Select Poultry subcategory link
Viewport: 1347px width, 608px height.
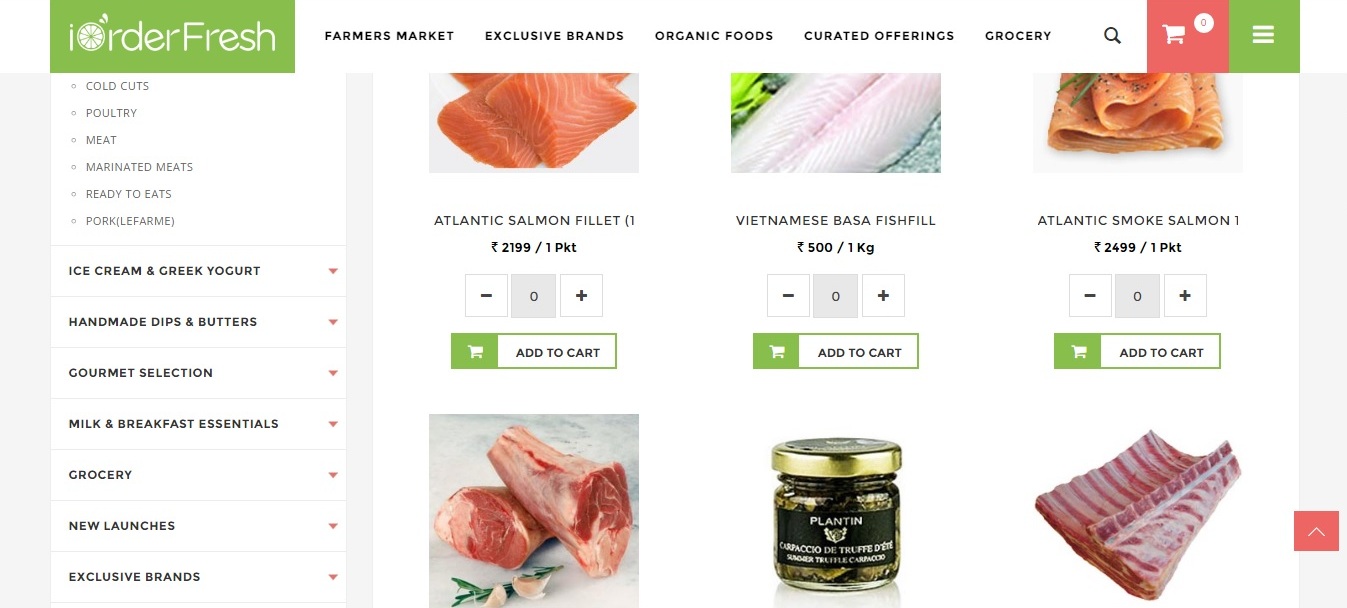point(111,113)
